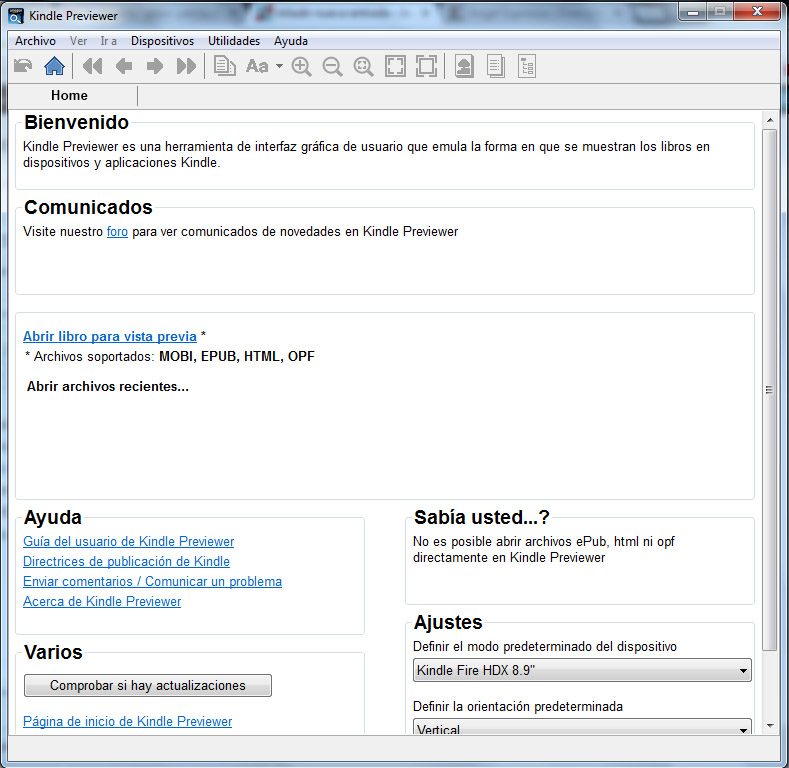Click the cover page icon

click(x=464, y=67)
